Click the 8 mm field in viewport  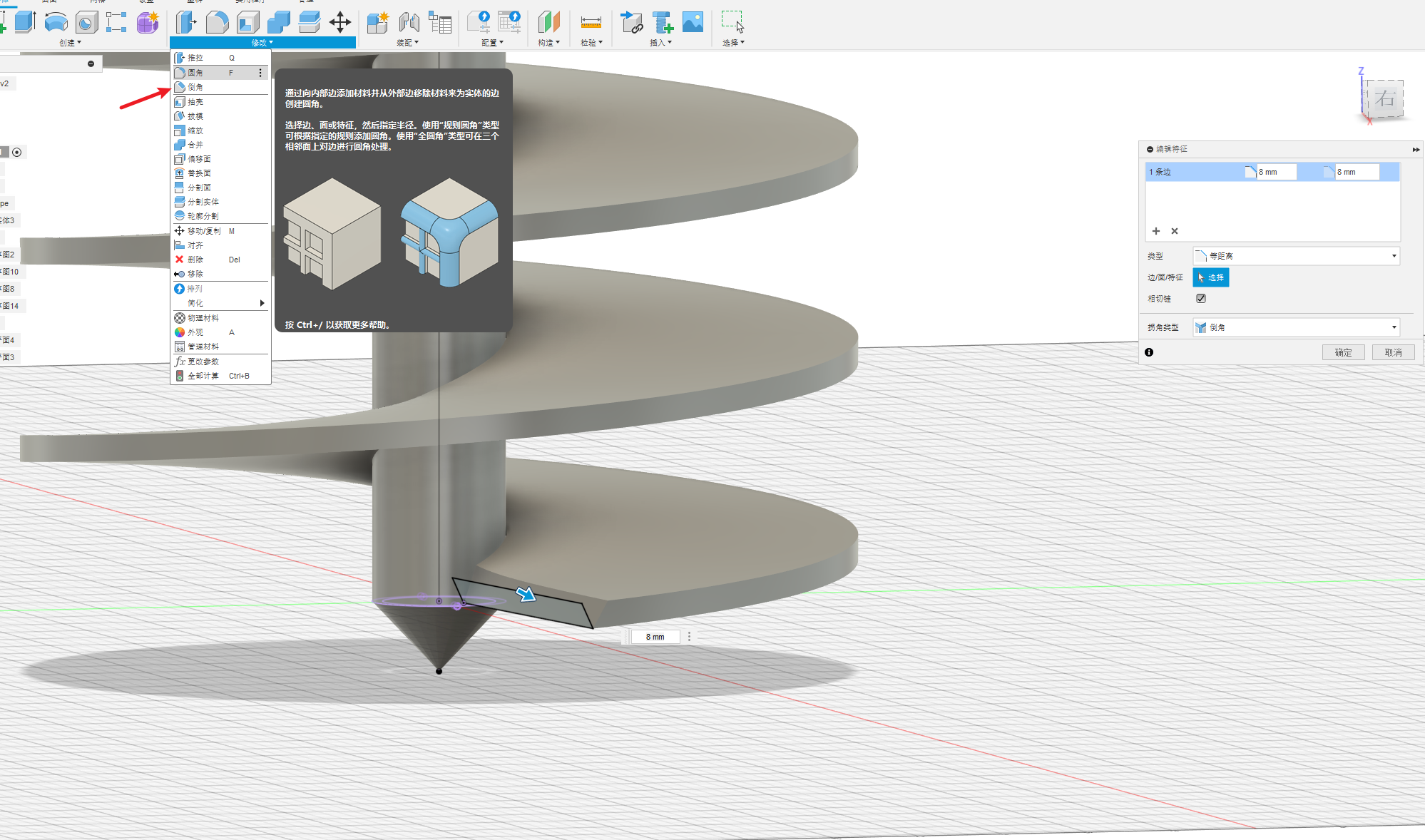point(655,637)
